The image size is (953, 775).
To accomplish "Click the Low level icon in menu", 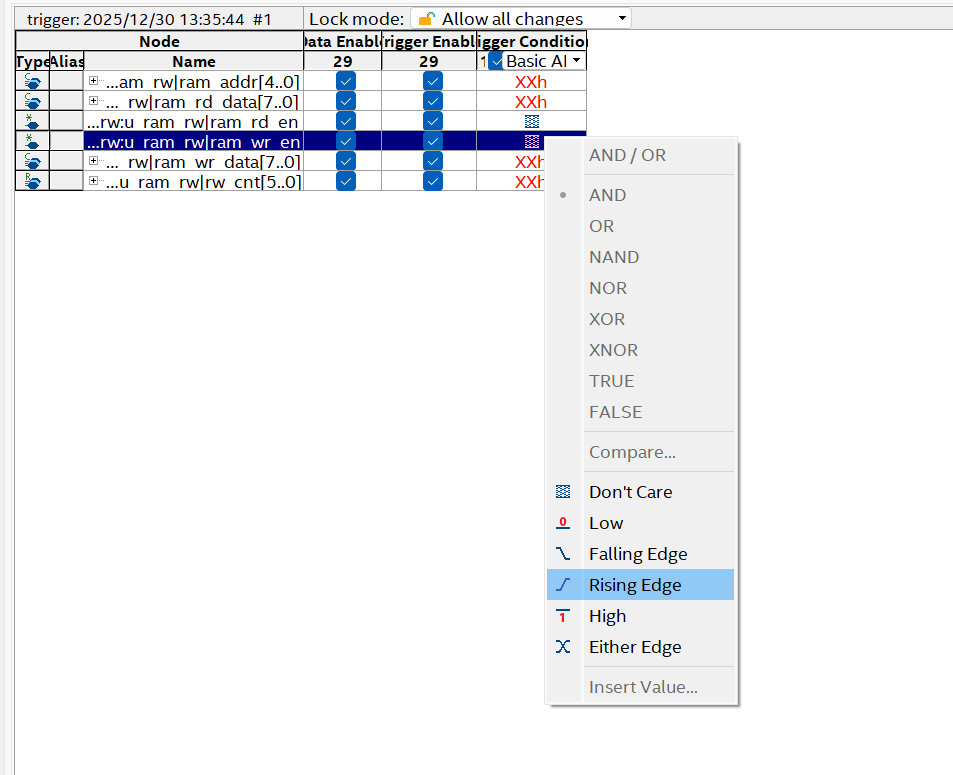I will pyautogui.click(x=563, y=523).
